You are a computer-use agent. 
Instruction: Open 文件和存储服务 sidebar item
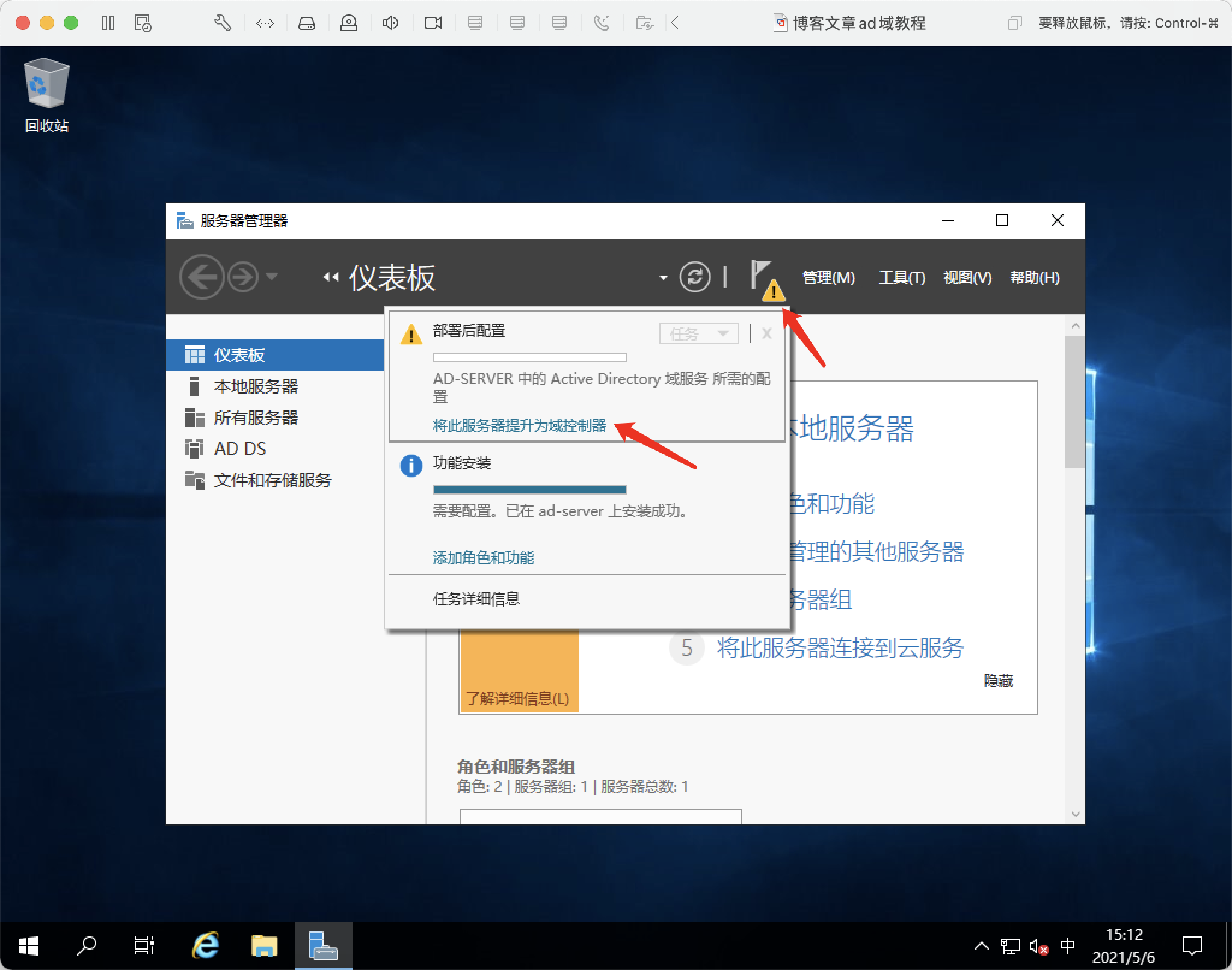pyautogui.click(x=272, y=480)
